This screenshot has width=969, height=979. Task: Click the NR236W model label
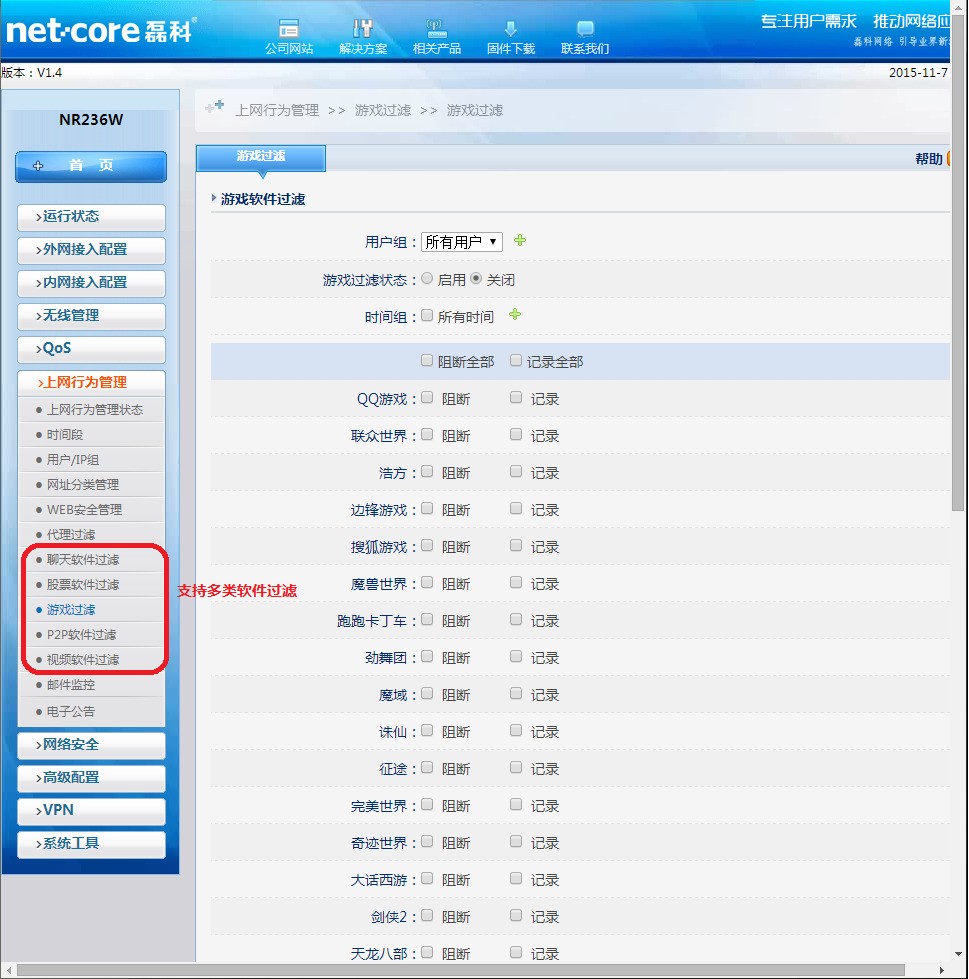91,120
